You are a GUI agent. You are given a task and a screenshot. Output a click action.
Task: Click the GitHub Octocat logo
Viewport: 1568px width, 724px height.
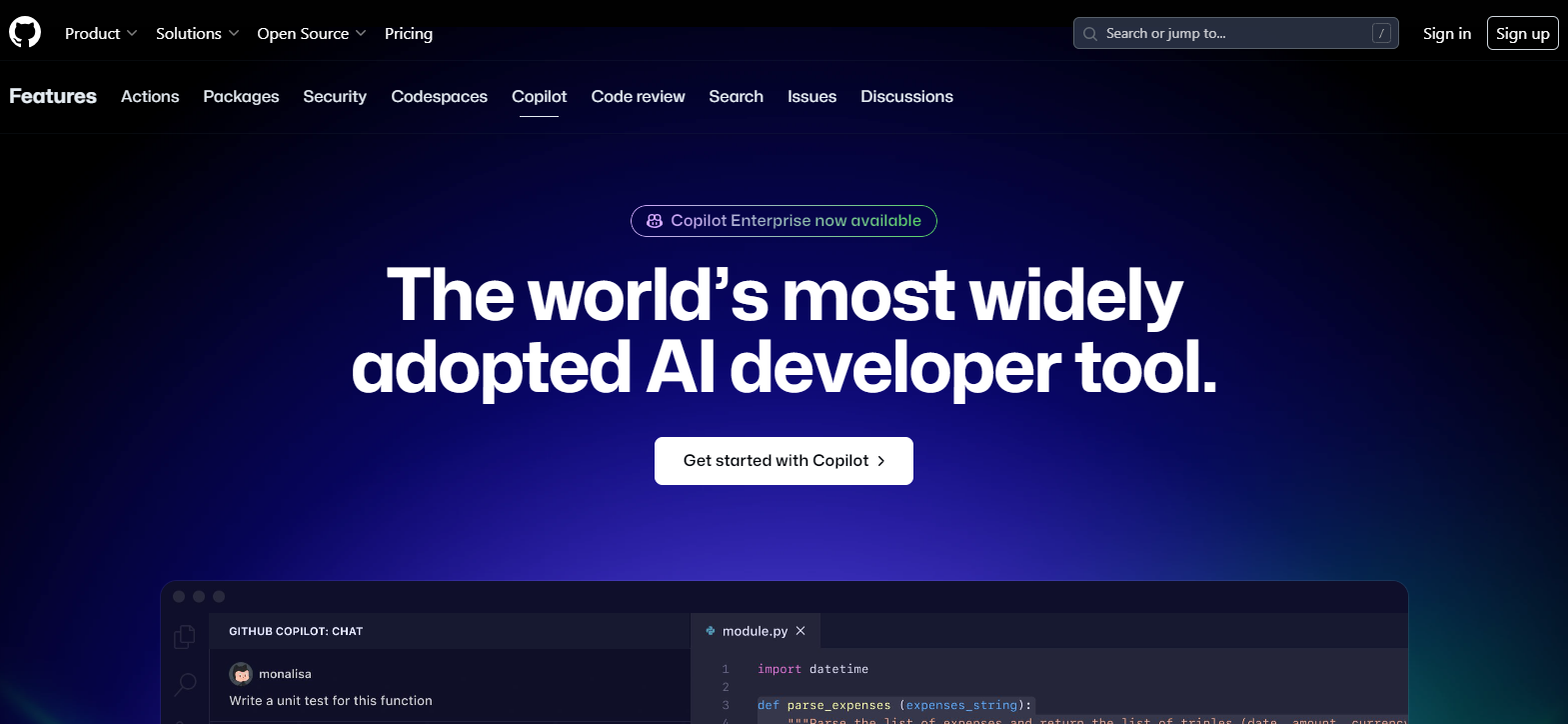coord(25,33)
